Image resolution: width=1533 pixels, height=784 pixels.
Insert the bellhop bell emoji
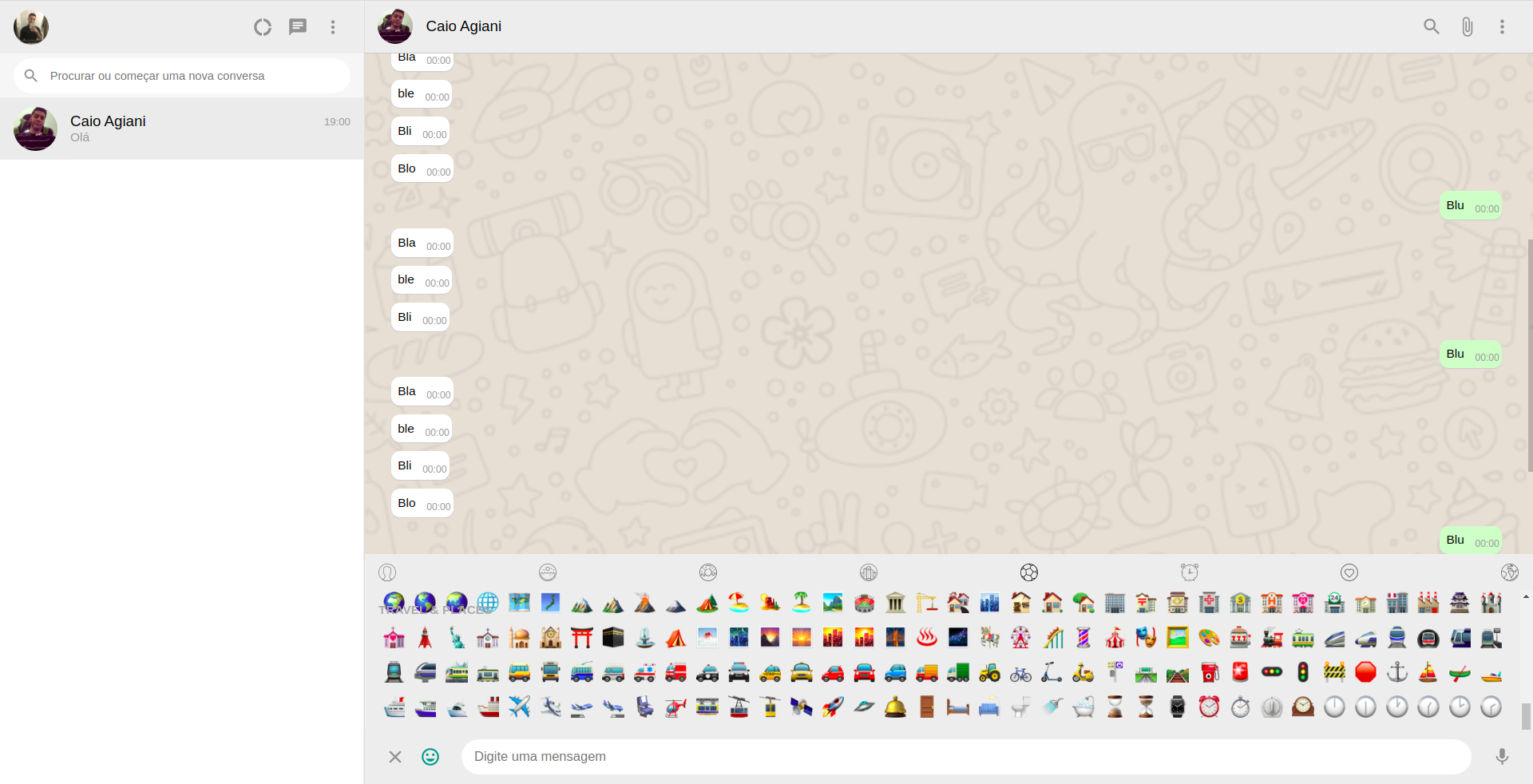pos(896,707)
